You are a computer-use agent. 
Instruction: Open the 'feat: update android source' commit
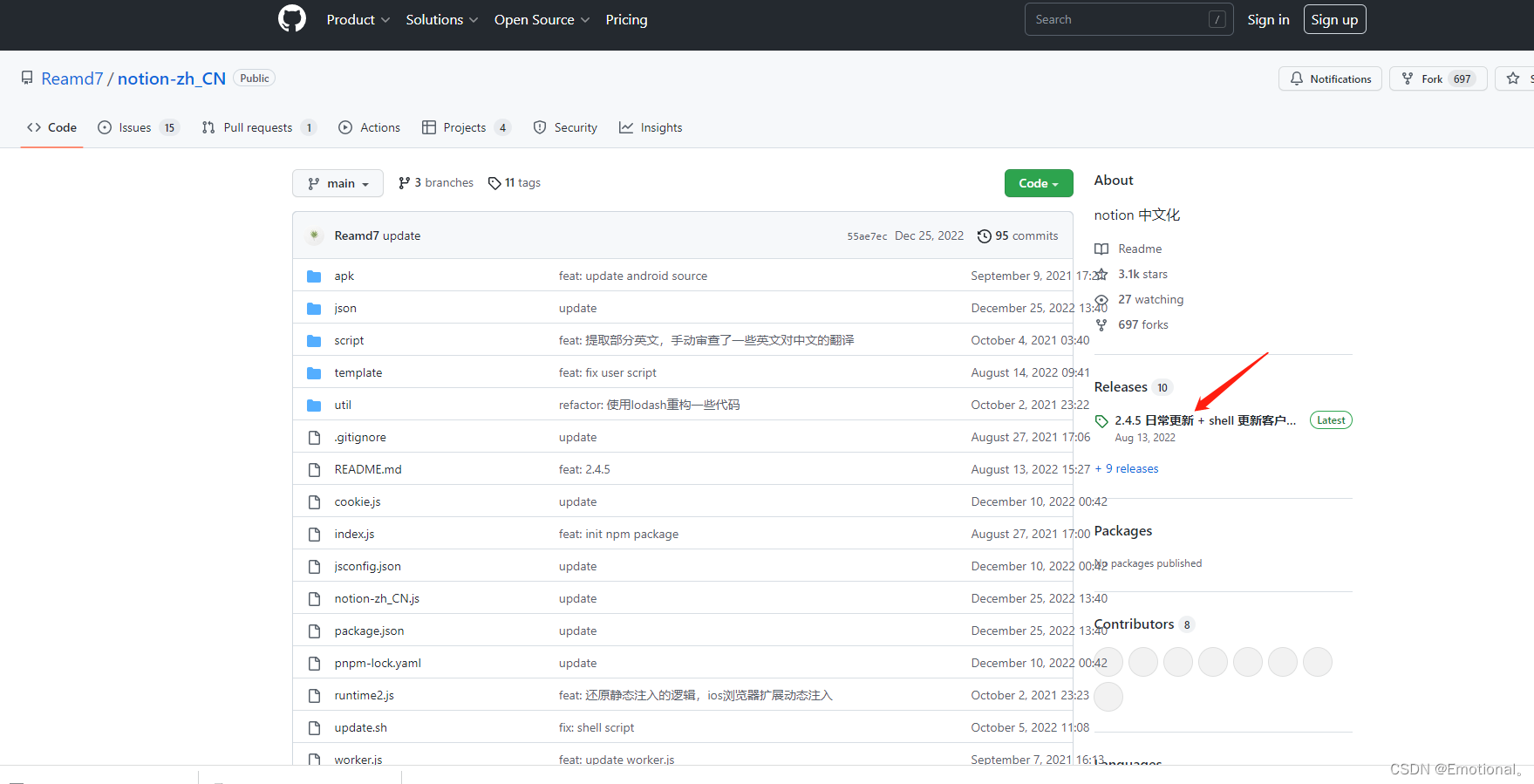(x=633, y=276)
